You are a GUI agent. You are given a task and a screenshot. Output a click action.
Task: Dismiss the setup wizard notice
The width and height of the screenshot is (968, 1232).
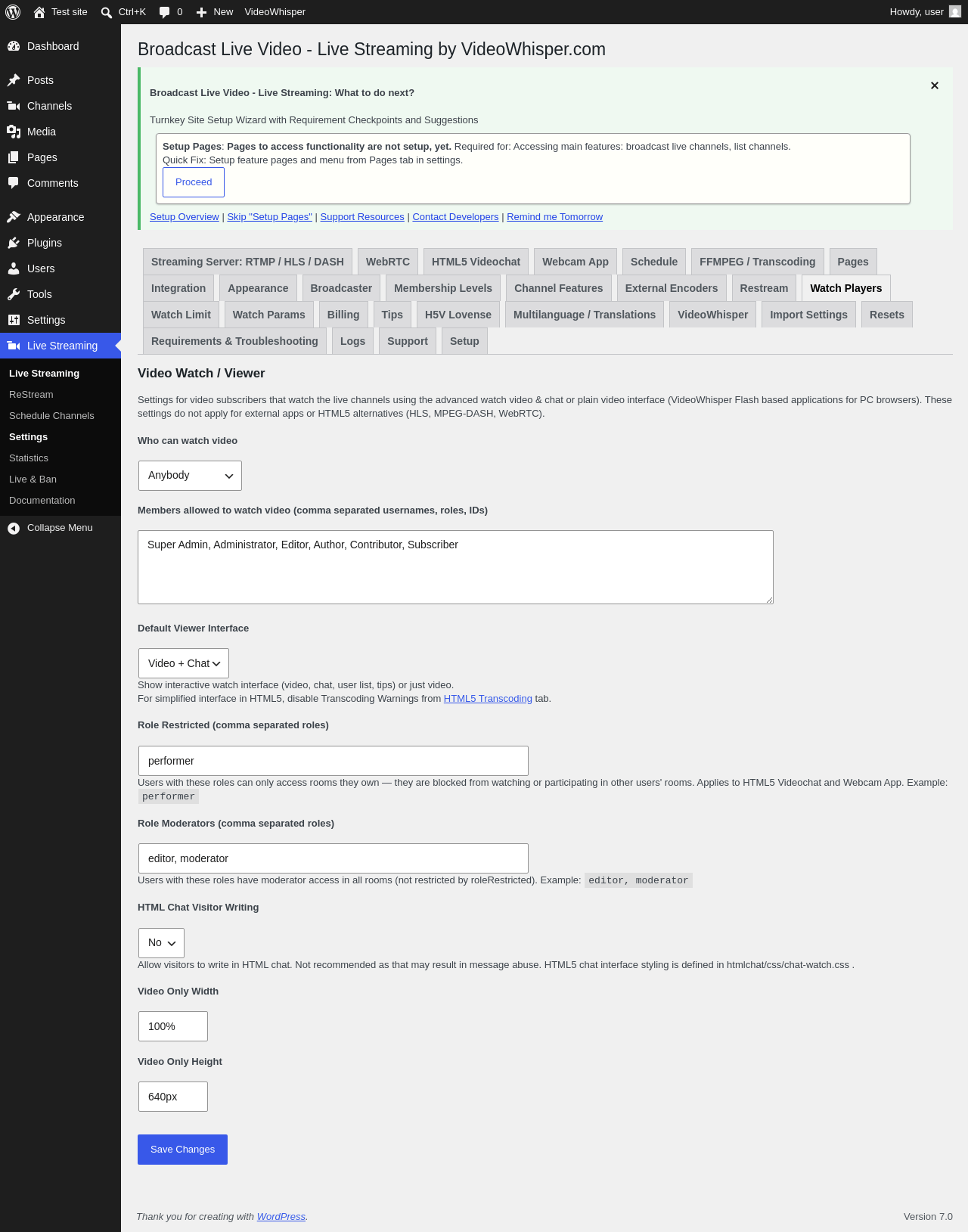(935, 85)
